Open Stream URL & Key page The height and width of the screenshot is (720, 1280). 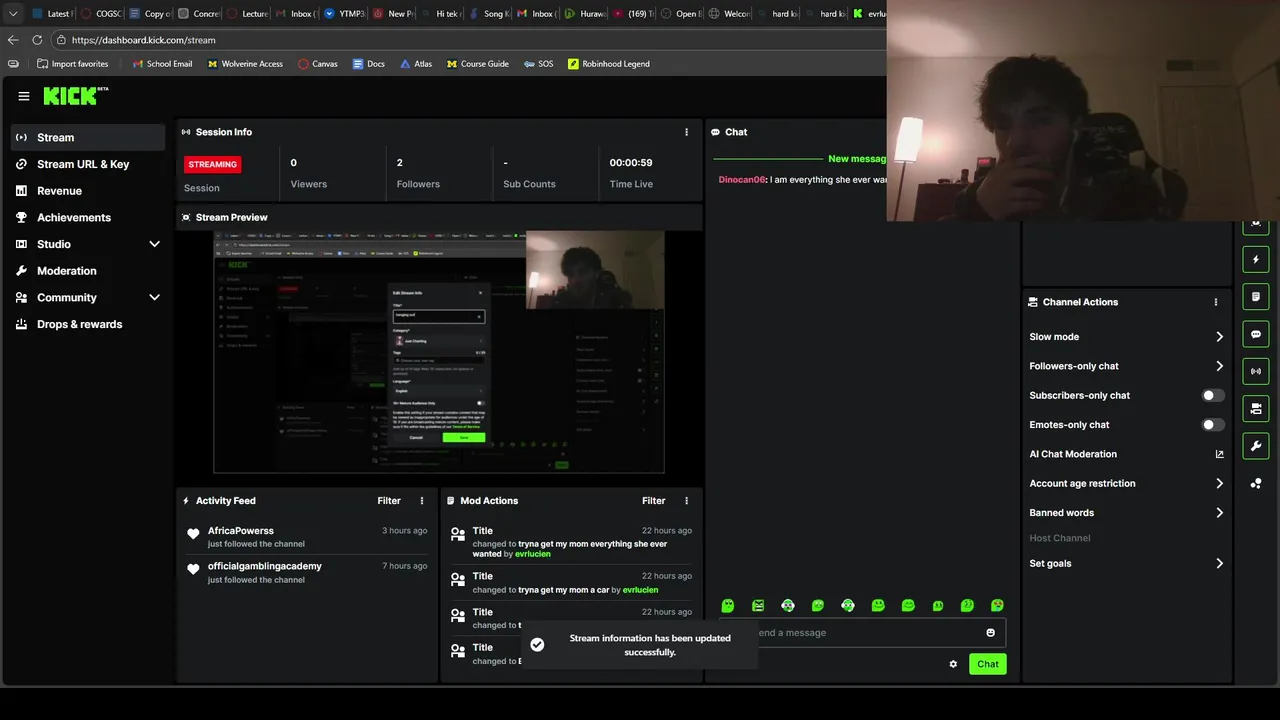click(88, 164)
